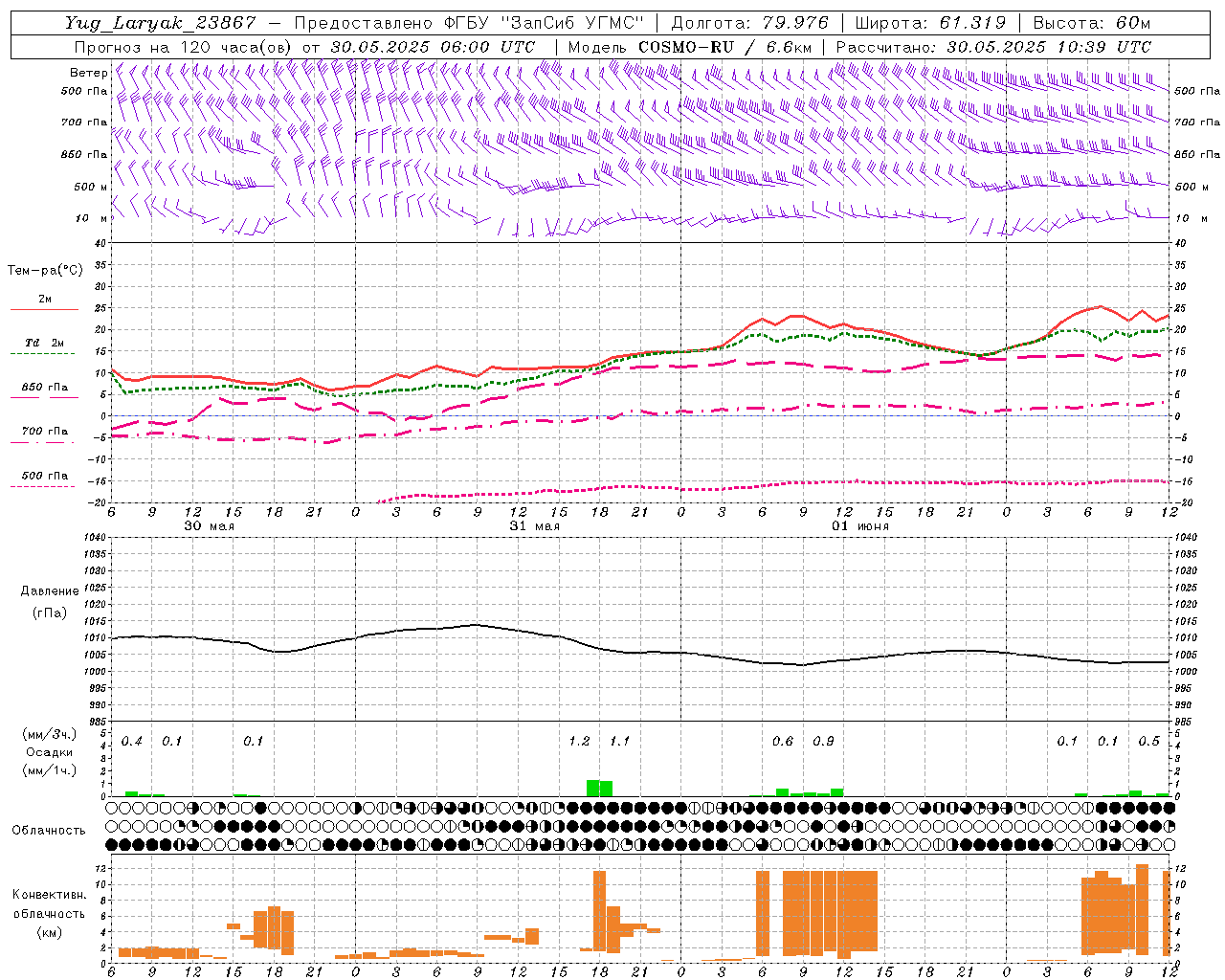Image resolution: width=1225 pixels, height=980 pixels.
Task: Click the model label COSMO-RU / 6.6км
Action: coord(725,46)
